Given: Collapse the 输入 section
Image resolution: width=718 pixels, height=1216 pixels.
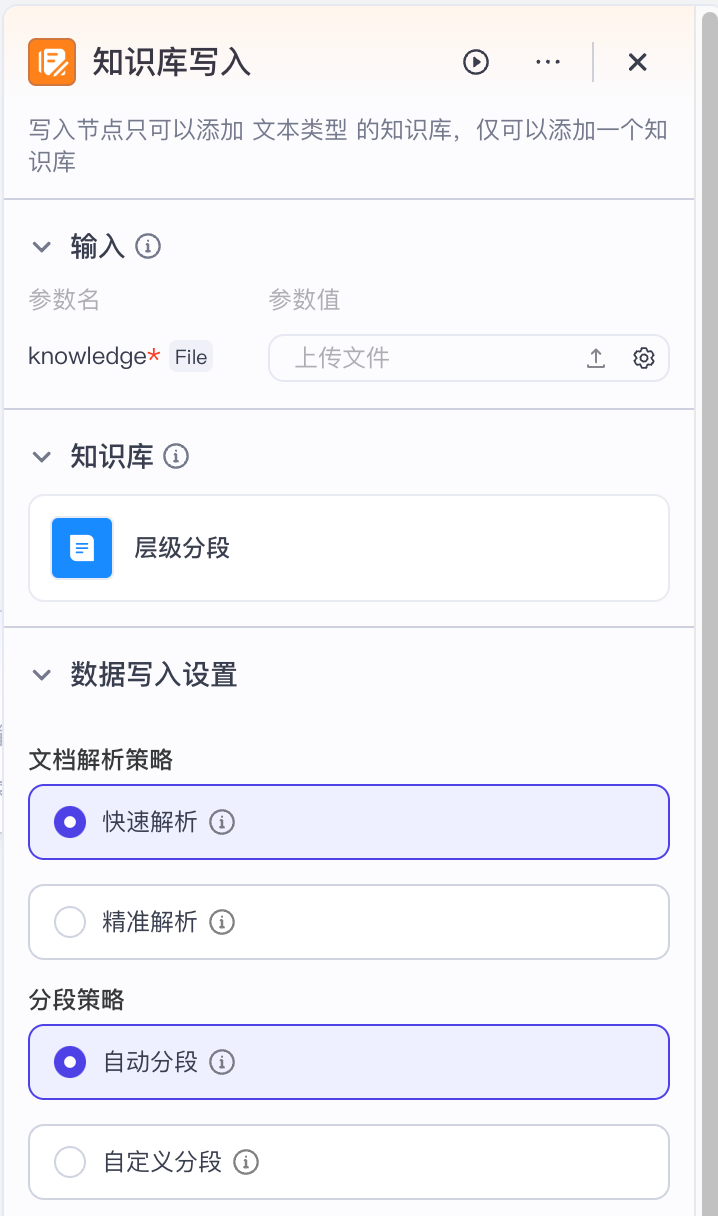Looking at the screenshot, I should [42, 246].
